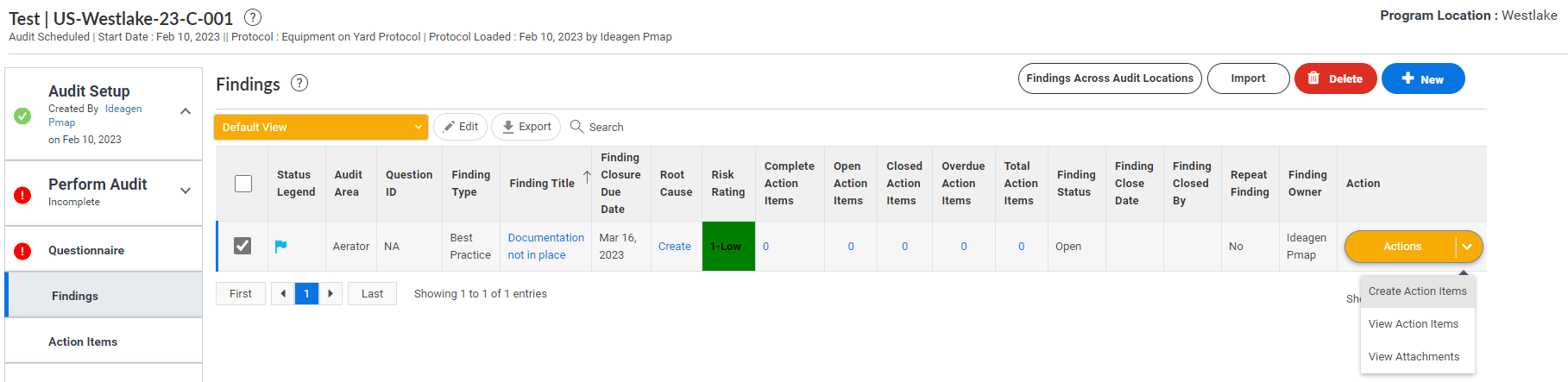Expand the Perform Audit section chevron
The image size is (1568, 382).
[186, 191]
